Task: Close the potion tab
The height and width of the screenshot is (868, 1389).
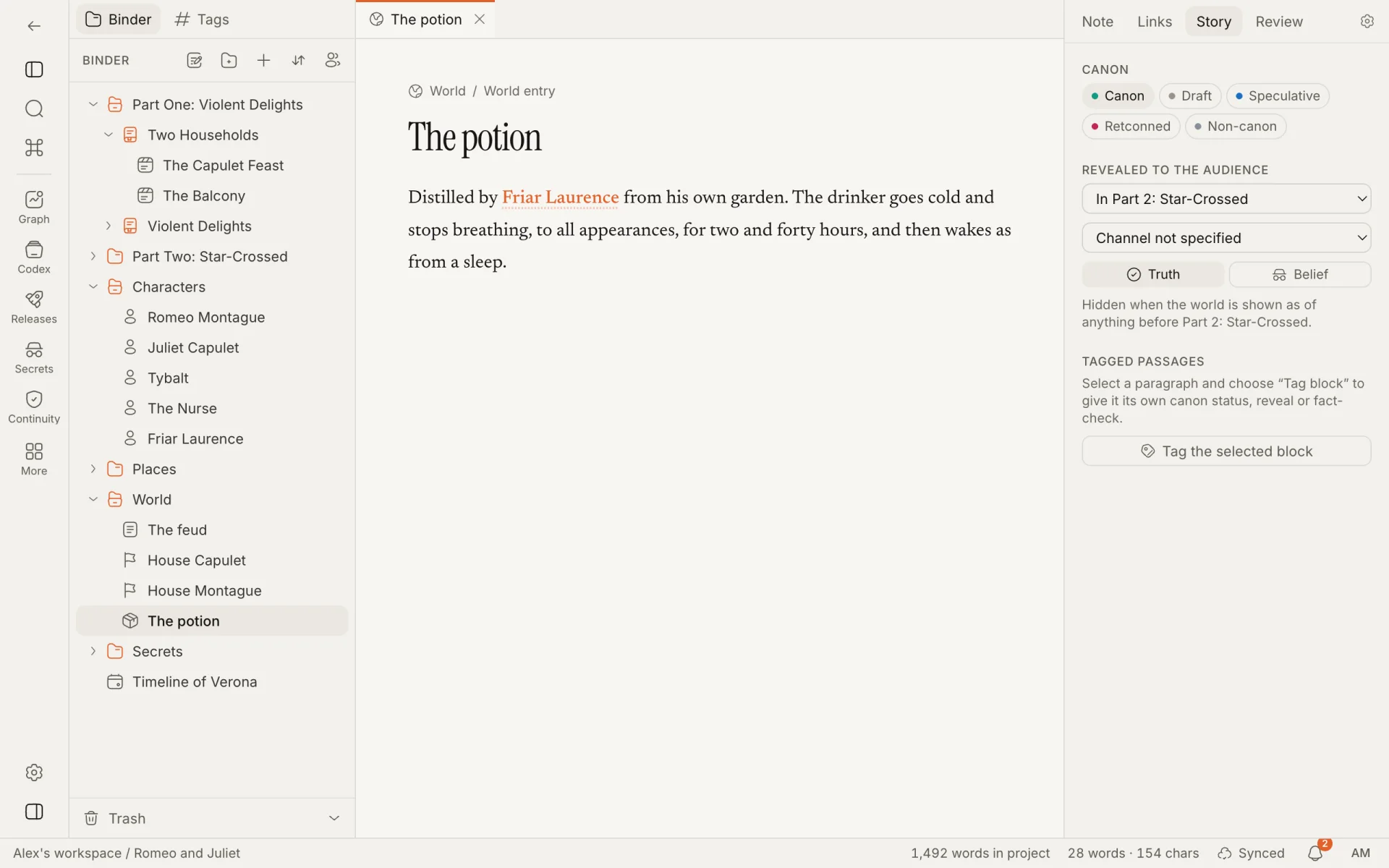Action: pos(480,20)
